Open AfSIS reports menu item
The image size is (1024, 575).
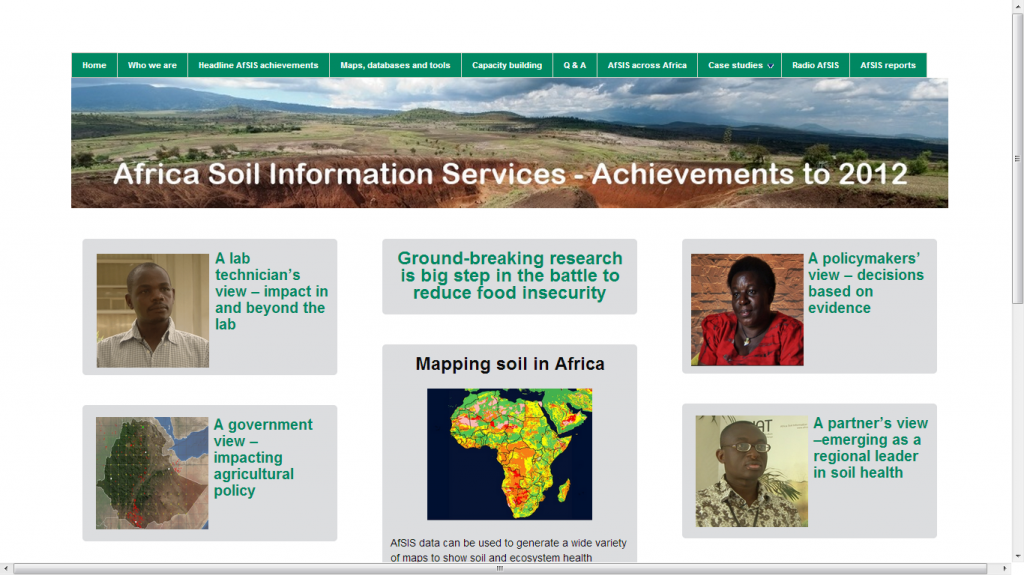coord(888,65)
